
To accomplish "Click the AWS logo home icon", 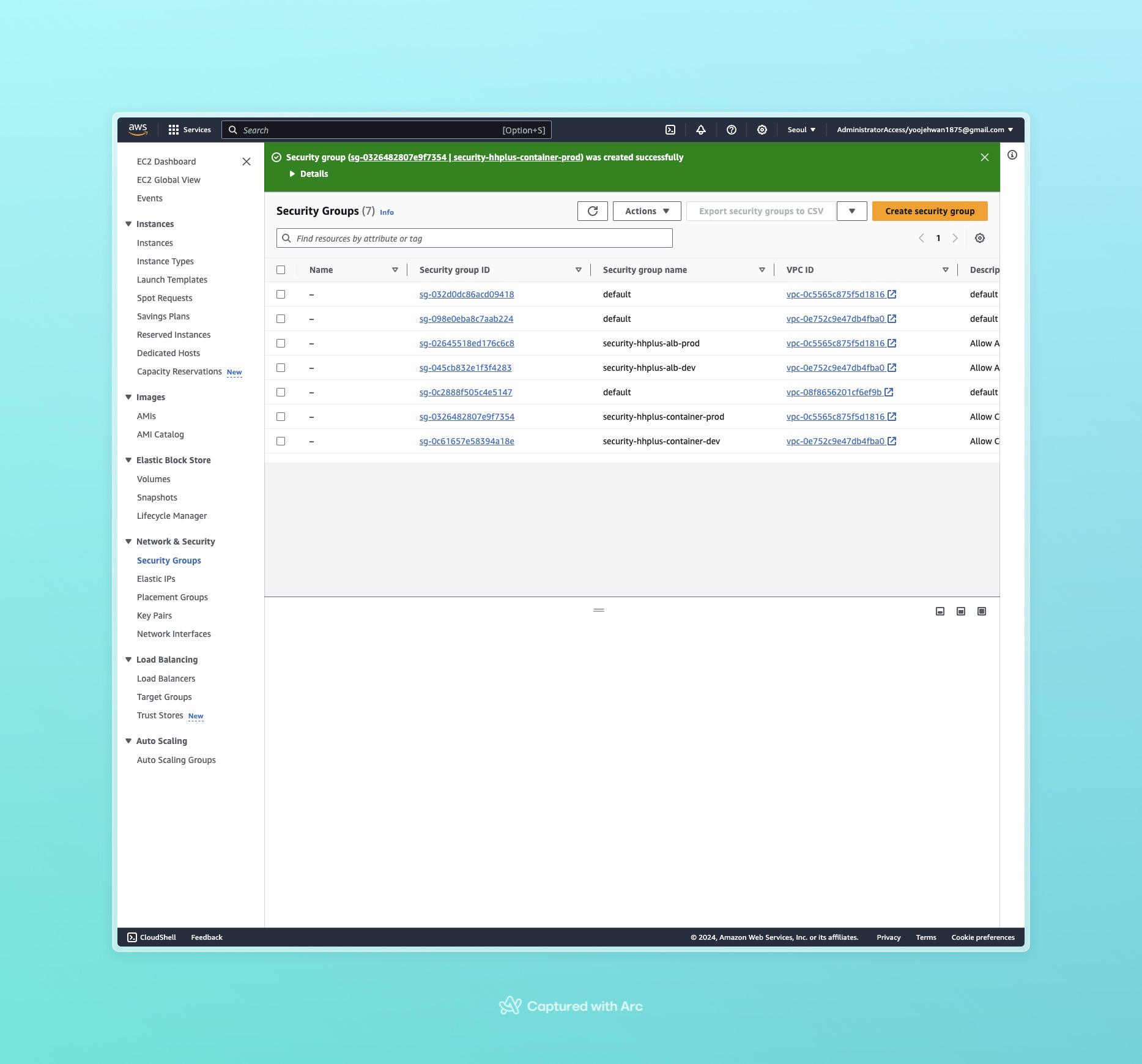I will pos(138,130).
